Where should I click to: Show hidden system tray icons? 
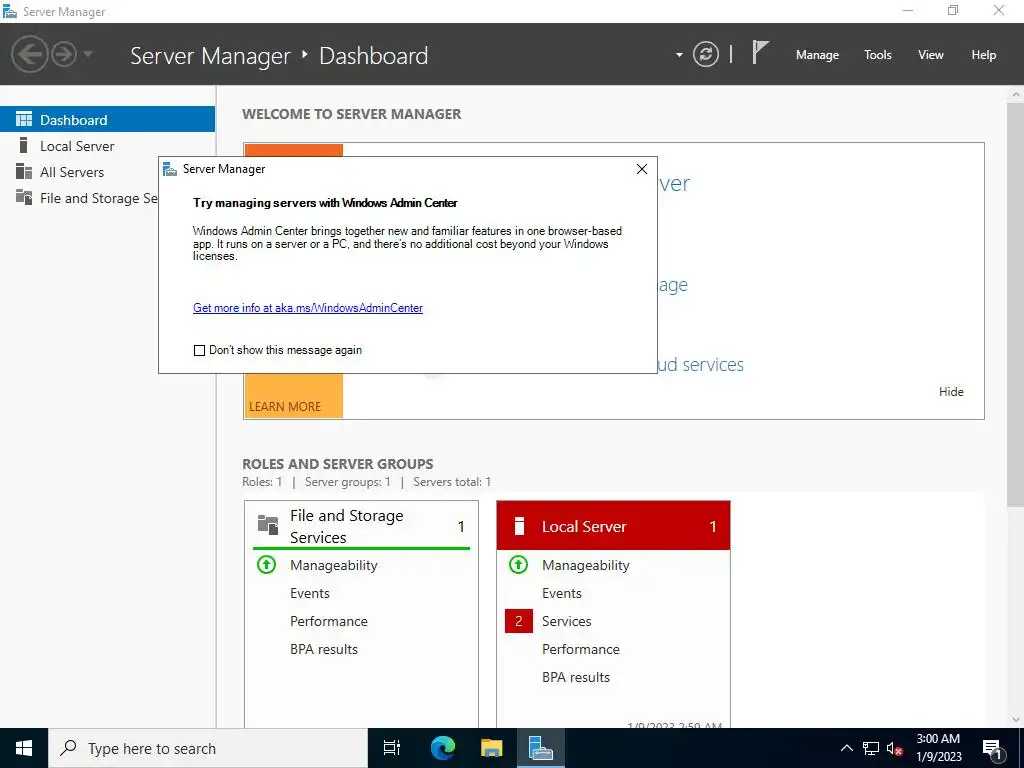[x=846, y=748]
